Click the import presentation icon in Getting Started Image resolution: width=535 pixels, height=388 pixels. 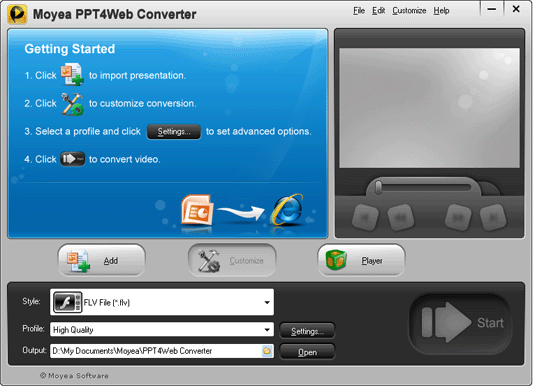click(72, 74)
